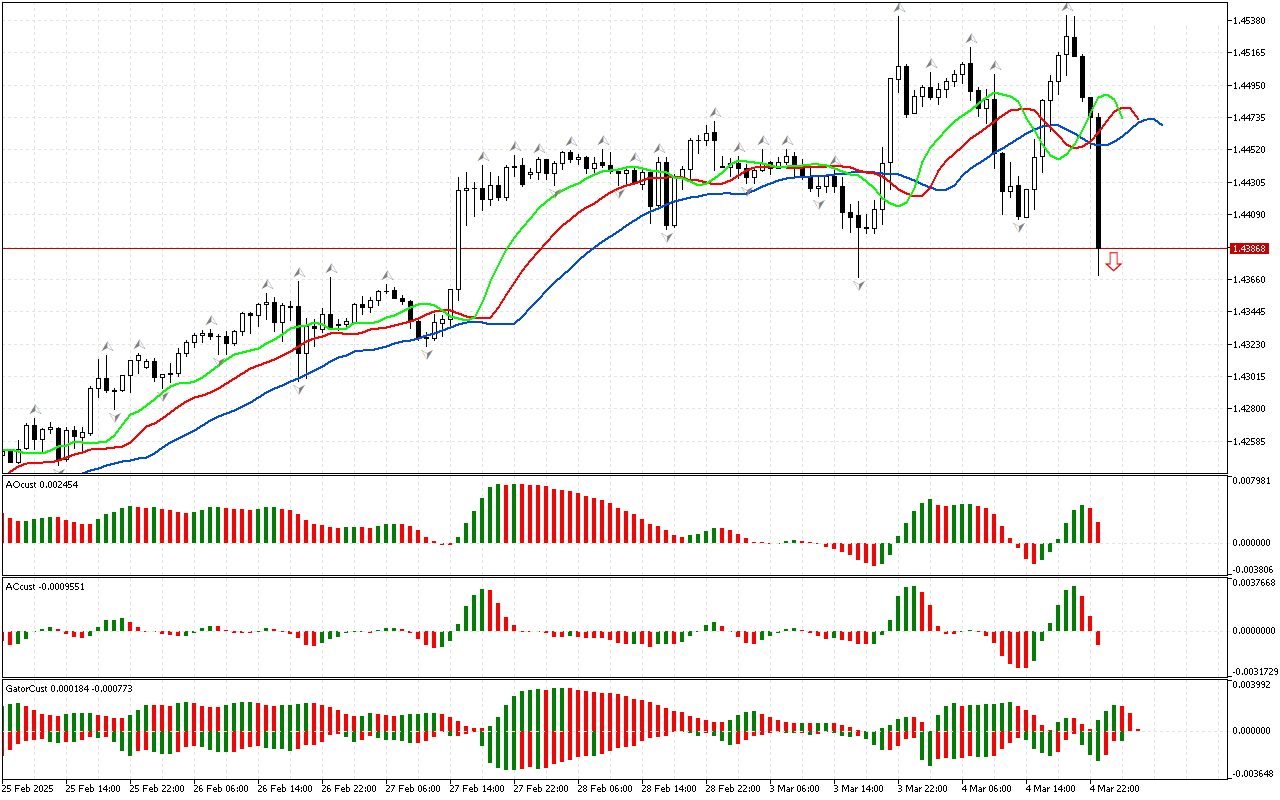Click the -0.0031729 ACcust scale value
Screen dimensions: 1280x800
tap(1254, 670)
